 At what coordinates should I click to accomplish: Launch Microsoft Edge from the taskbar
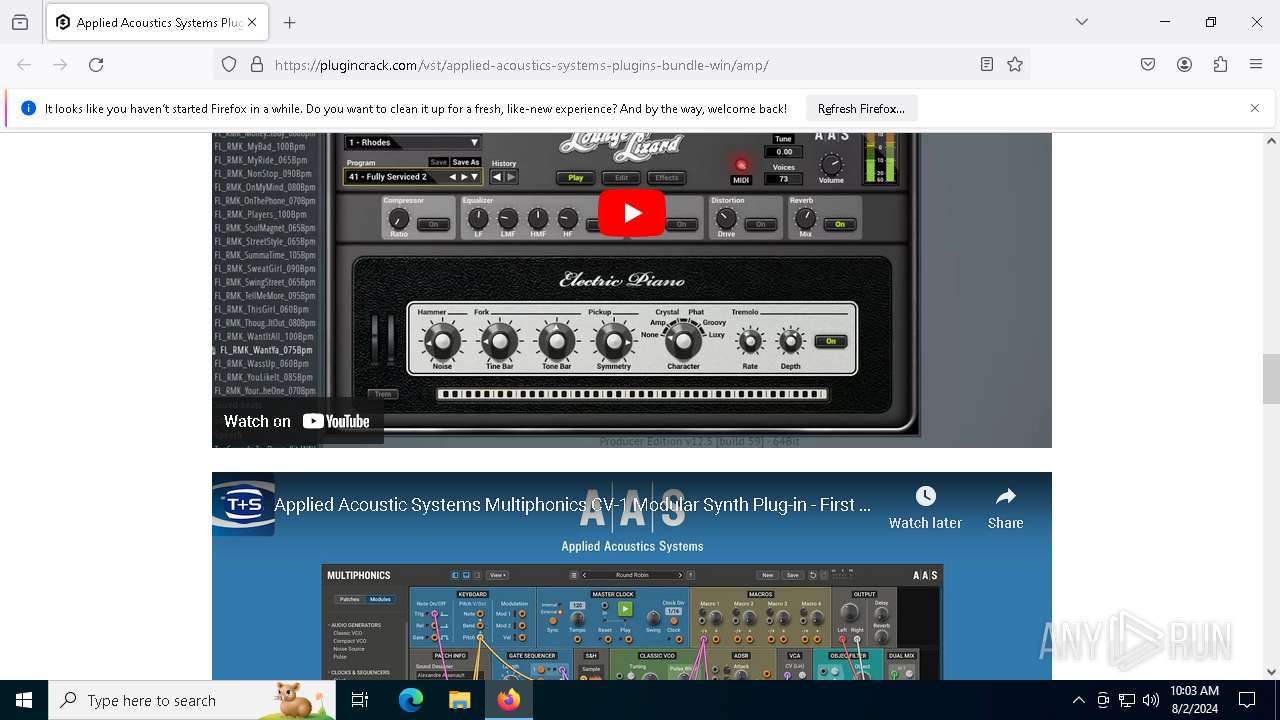tap(411, 700)
